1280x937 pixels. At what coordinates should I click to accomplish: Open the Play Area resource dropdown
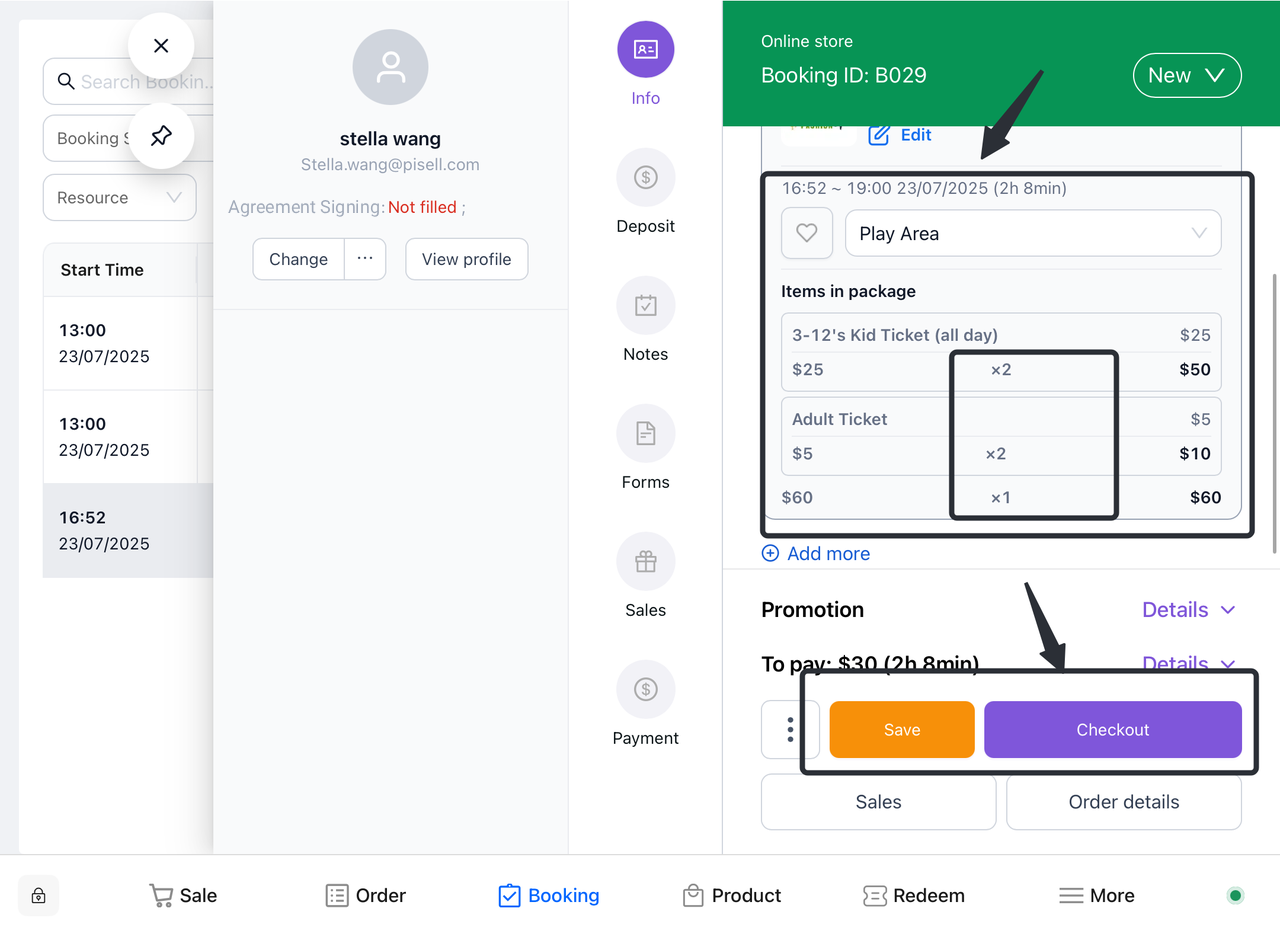[x=1033, y=234]
